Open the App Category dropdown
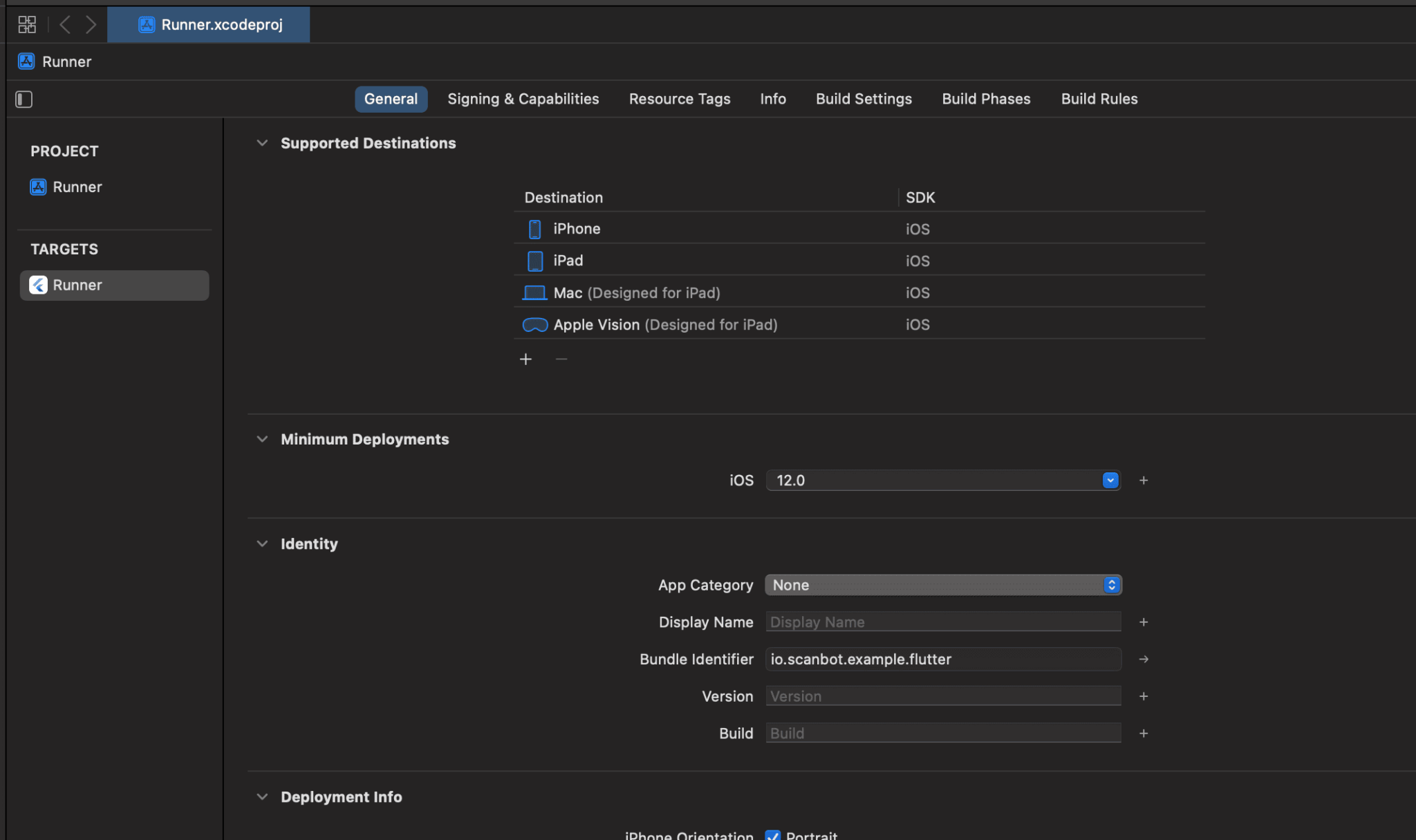This screenshot has width=1416, height=840. coord(1110,584)
